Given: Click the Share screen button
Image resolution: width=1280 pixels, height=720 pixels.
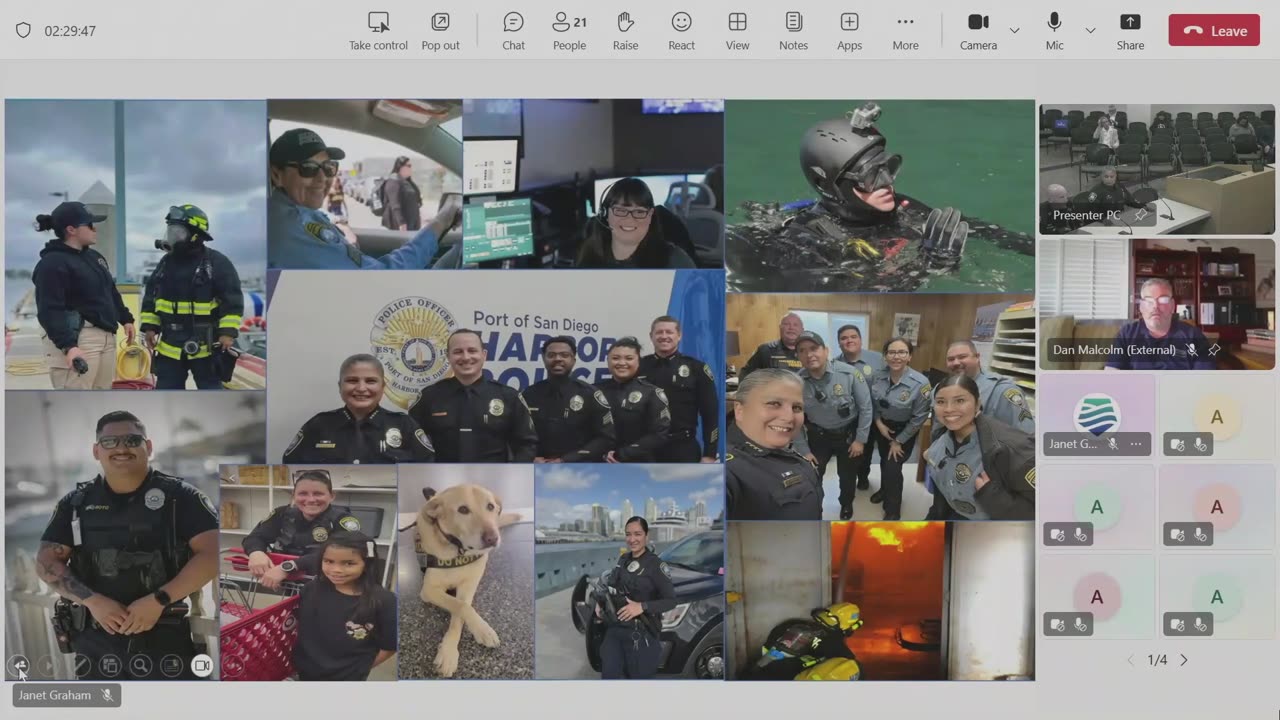Looking at the screenshot, I should (1130, 31).
